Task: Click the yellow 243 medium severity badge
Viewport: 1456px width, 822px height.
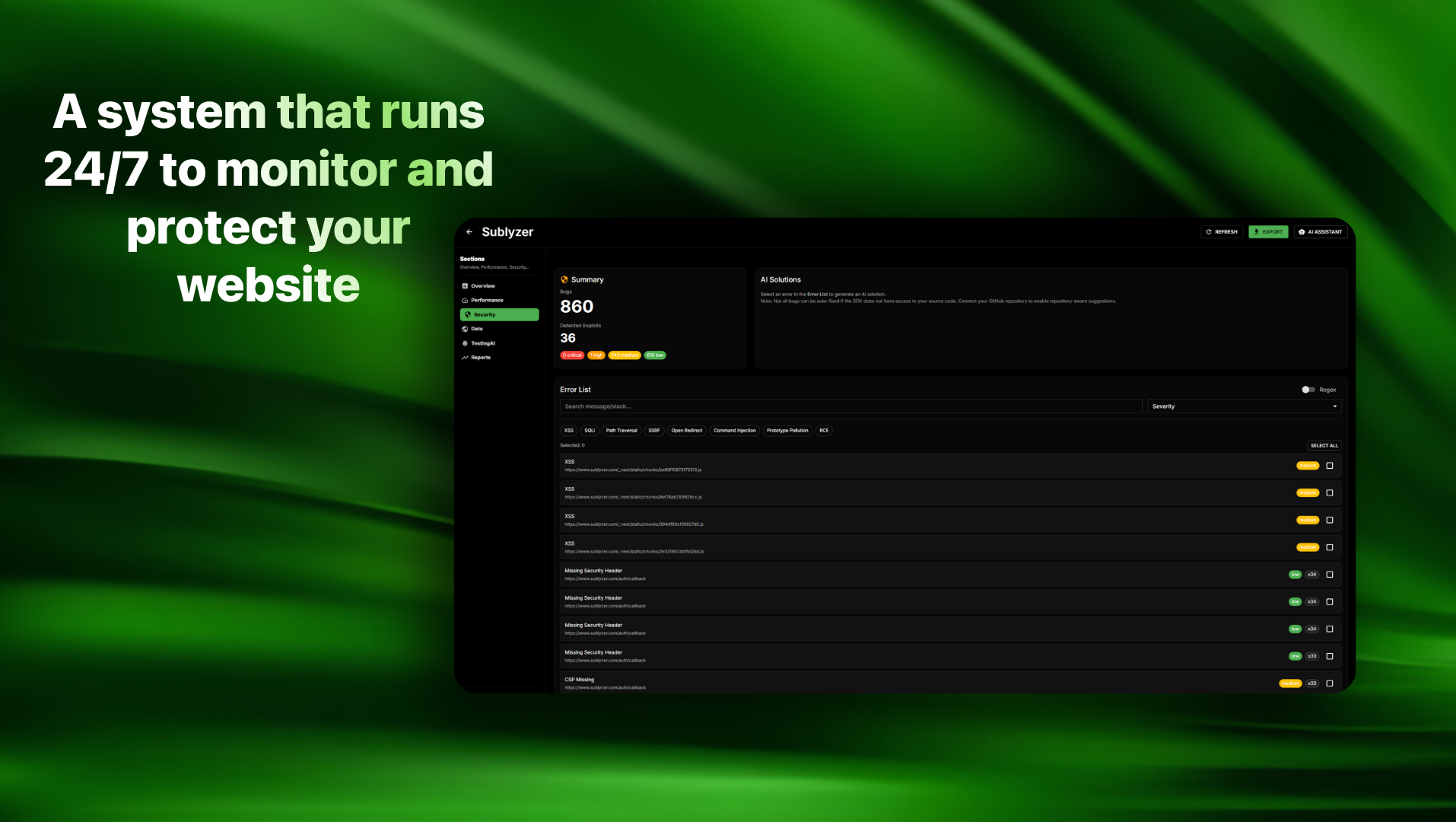Action: [x=625, y=355]
